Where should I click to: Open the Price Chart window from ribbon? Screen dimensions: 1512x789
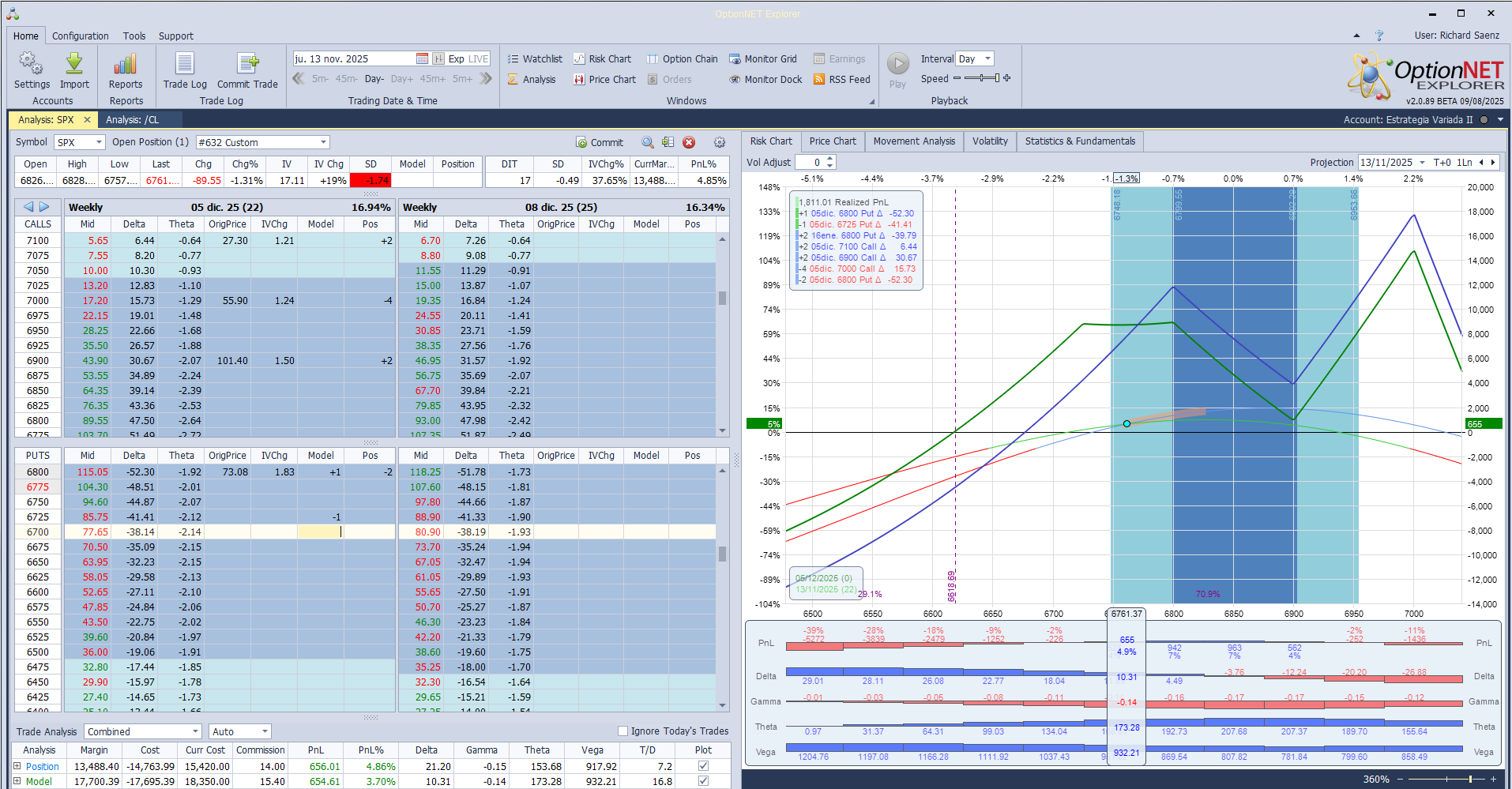(604, 79)
